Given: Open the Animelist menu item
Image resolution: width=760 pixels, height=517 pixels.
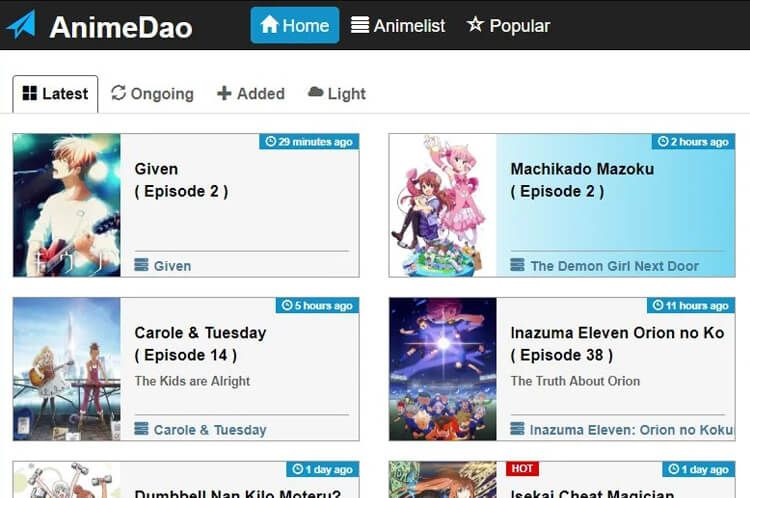Looking at the screenshot, I should [x=398, y=25].
